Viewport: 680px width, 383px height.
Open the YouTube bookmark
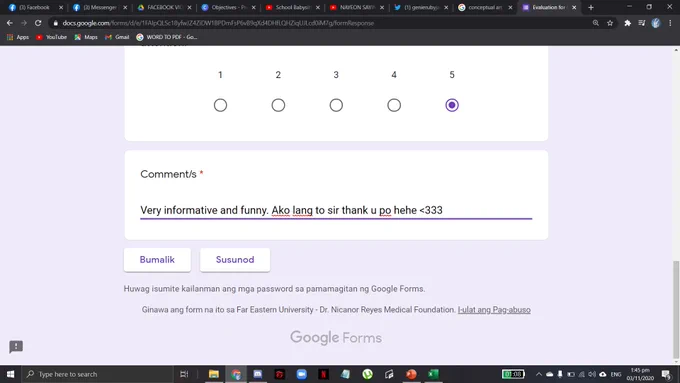[52, 37]
